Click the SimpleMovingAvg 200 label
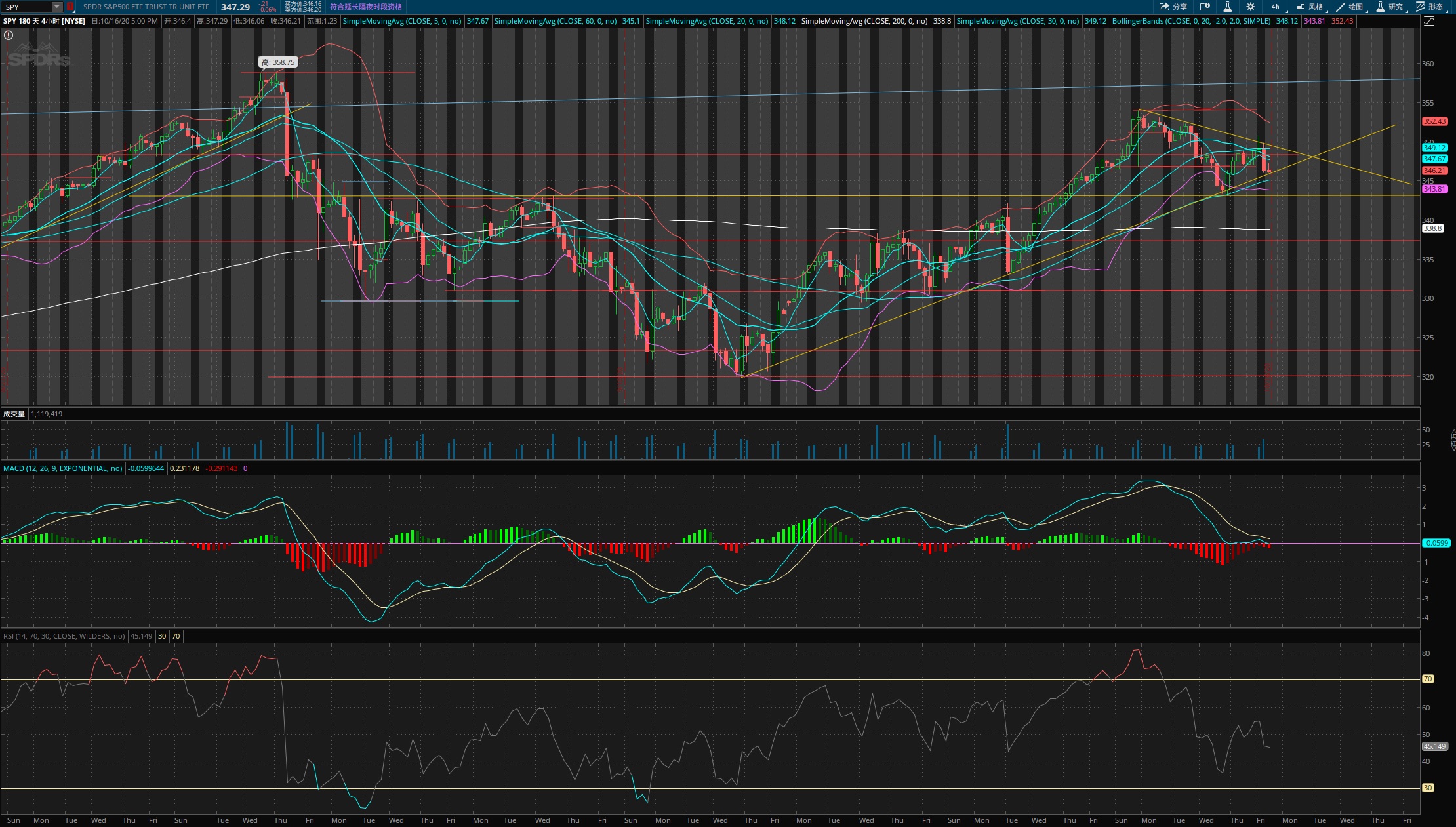The height and width of the screenshot is (827, 1456). (x=864, y=21)
